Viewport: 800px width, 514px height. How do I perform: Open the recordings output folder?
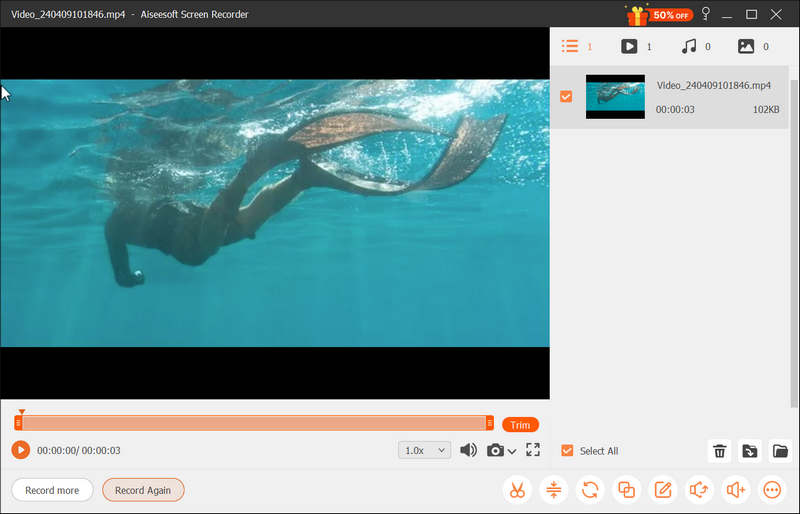(780, 451)
